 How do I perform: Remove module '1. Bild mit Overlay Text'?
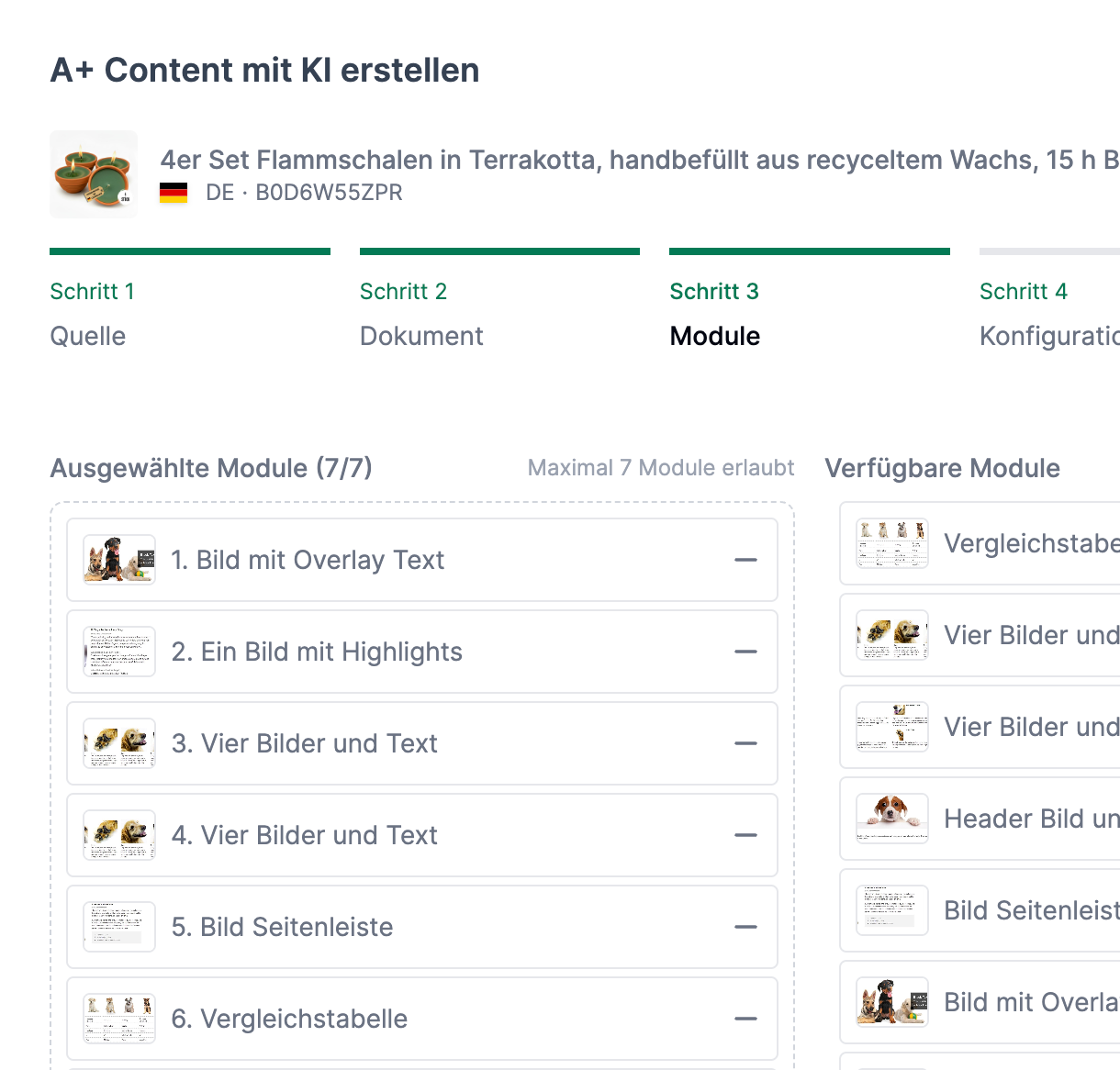746,559
